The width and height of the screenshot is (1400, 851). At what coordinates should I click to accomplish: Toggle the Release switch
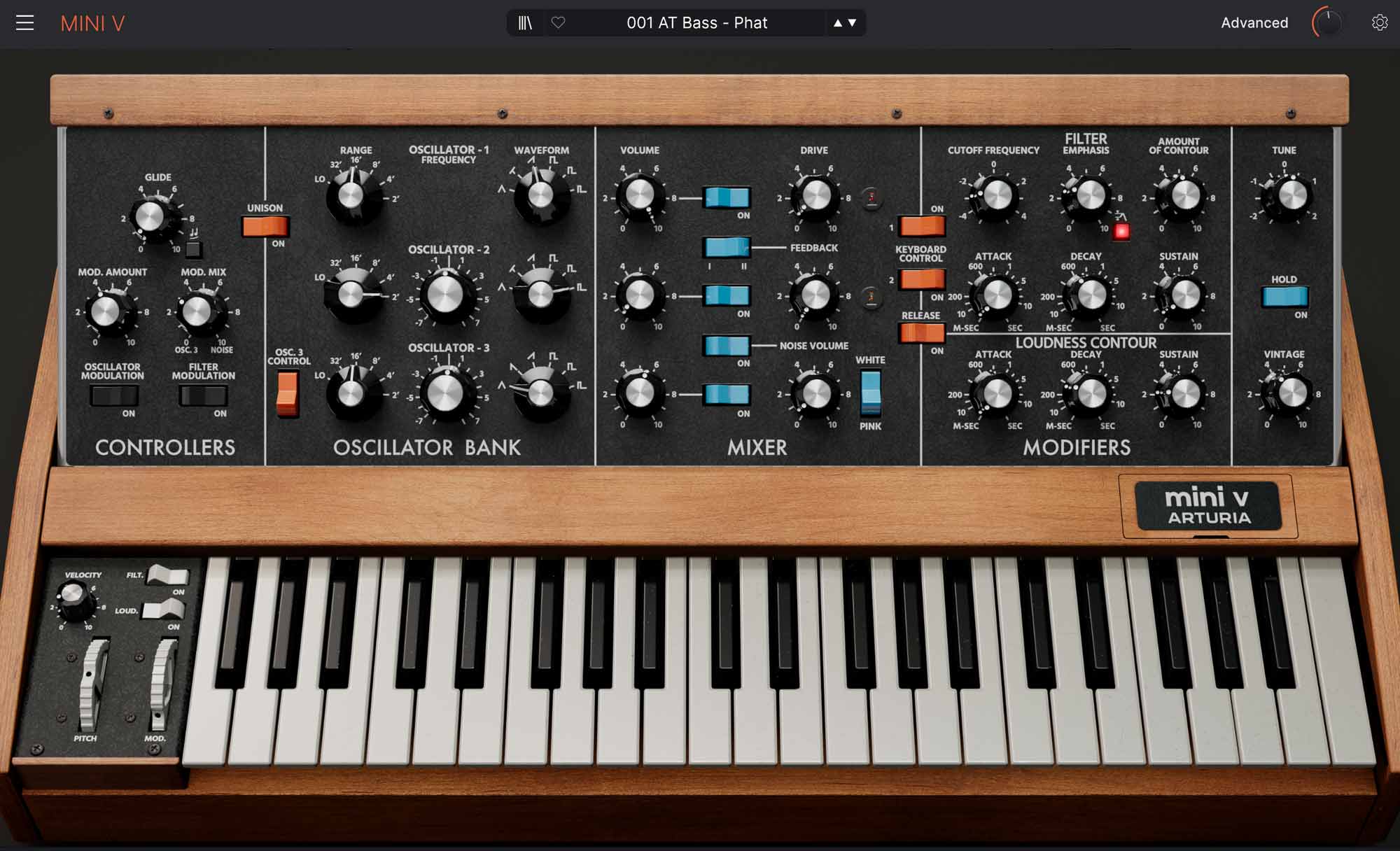(922, 332)
